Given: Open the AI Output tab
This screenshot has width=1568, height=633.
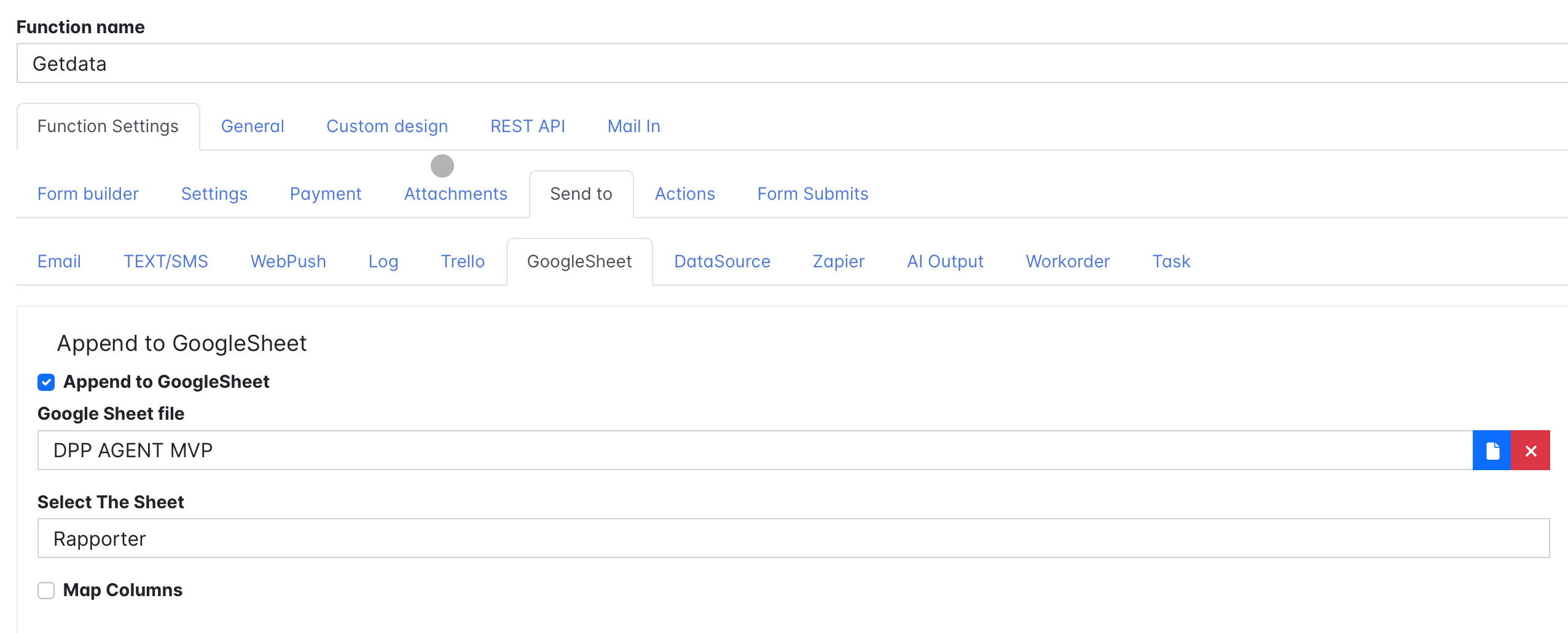Looking at the screenshot, I should pos(945,261).
